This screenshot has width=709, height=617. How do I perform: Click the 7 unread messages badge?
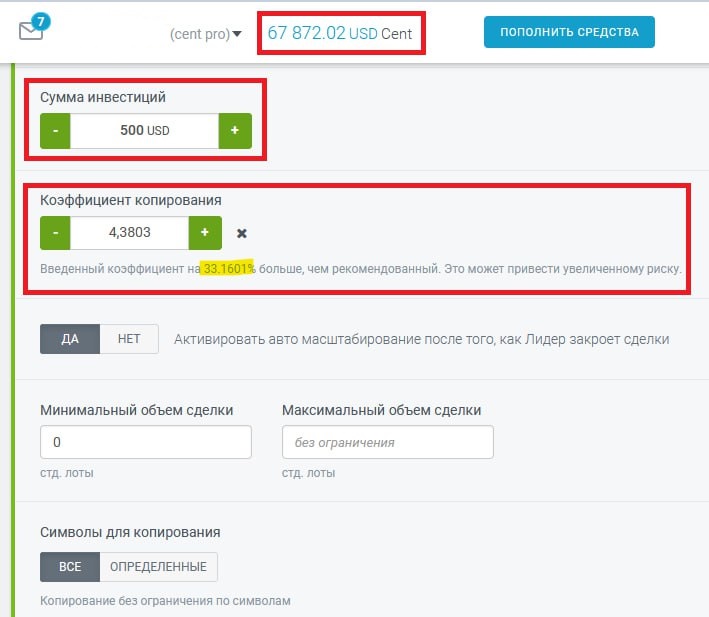tap(41, 21)
